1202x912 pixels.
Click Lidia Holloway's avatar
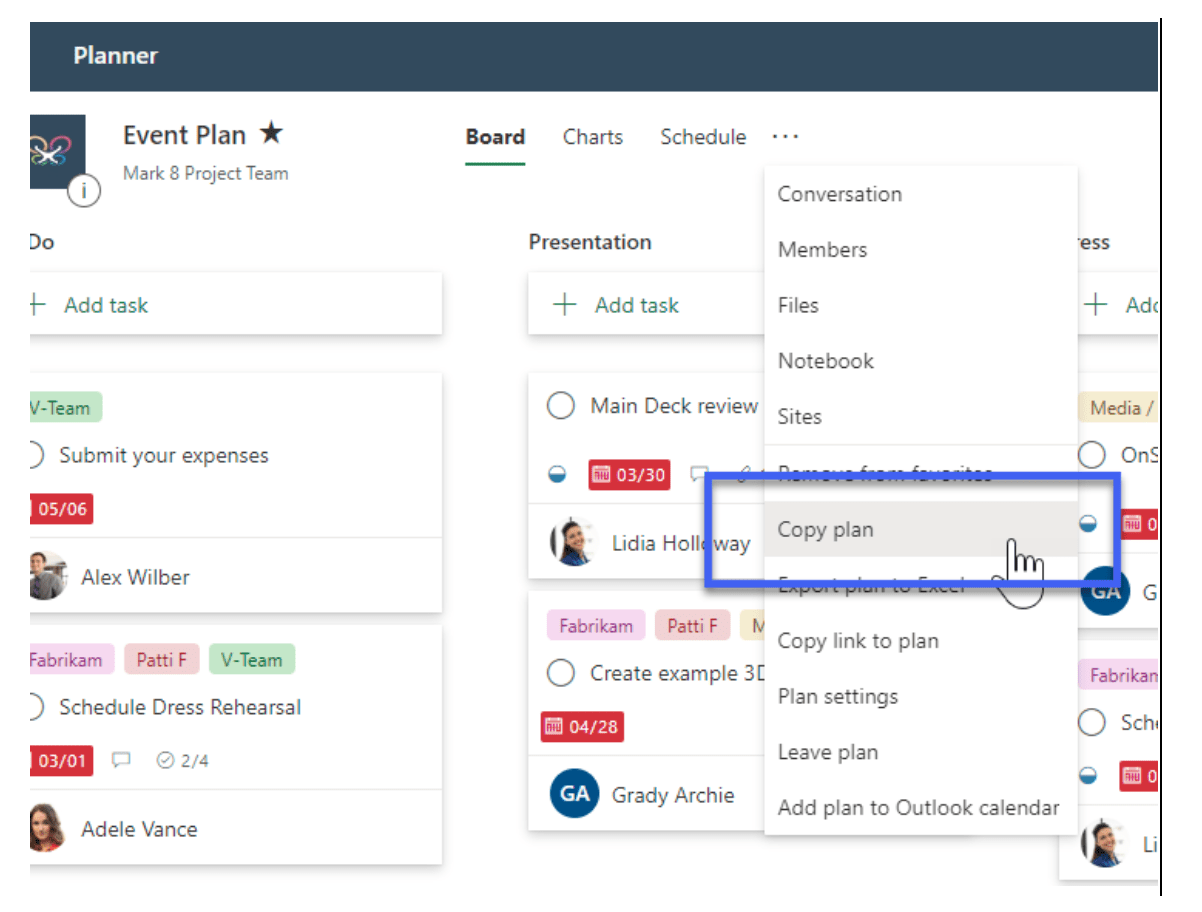(573, 543)
